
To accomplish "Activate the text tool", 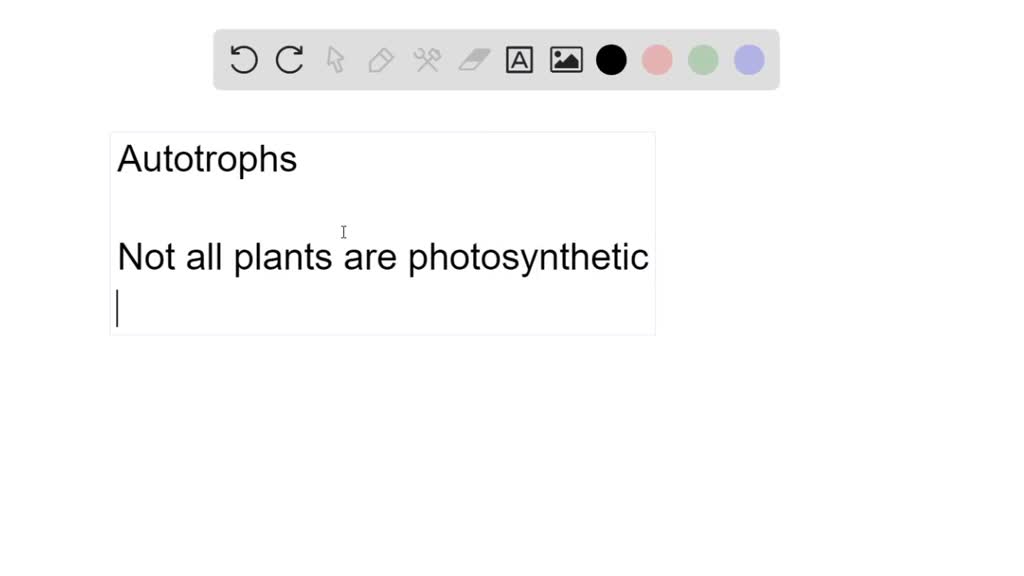I will pyautogui.click(x=519, y=60).
